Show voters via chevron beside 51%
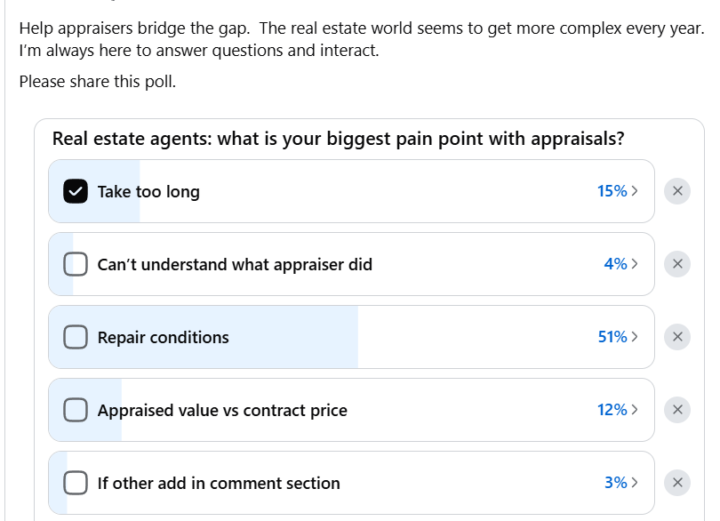The image size is (720, 521). pos(635,337)
